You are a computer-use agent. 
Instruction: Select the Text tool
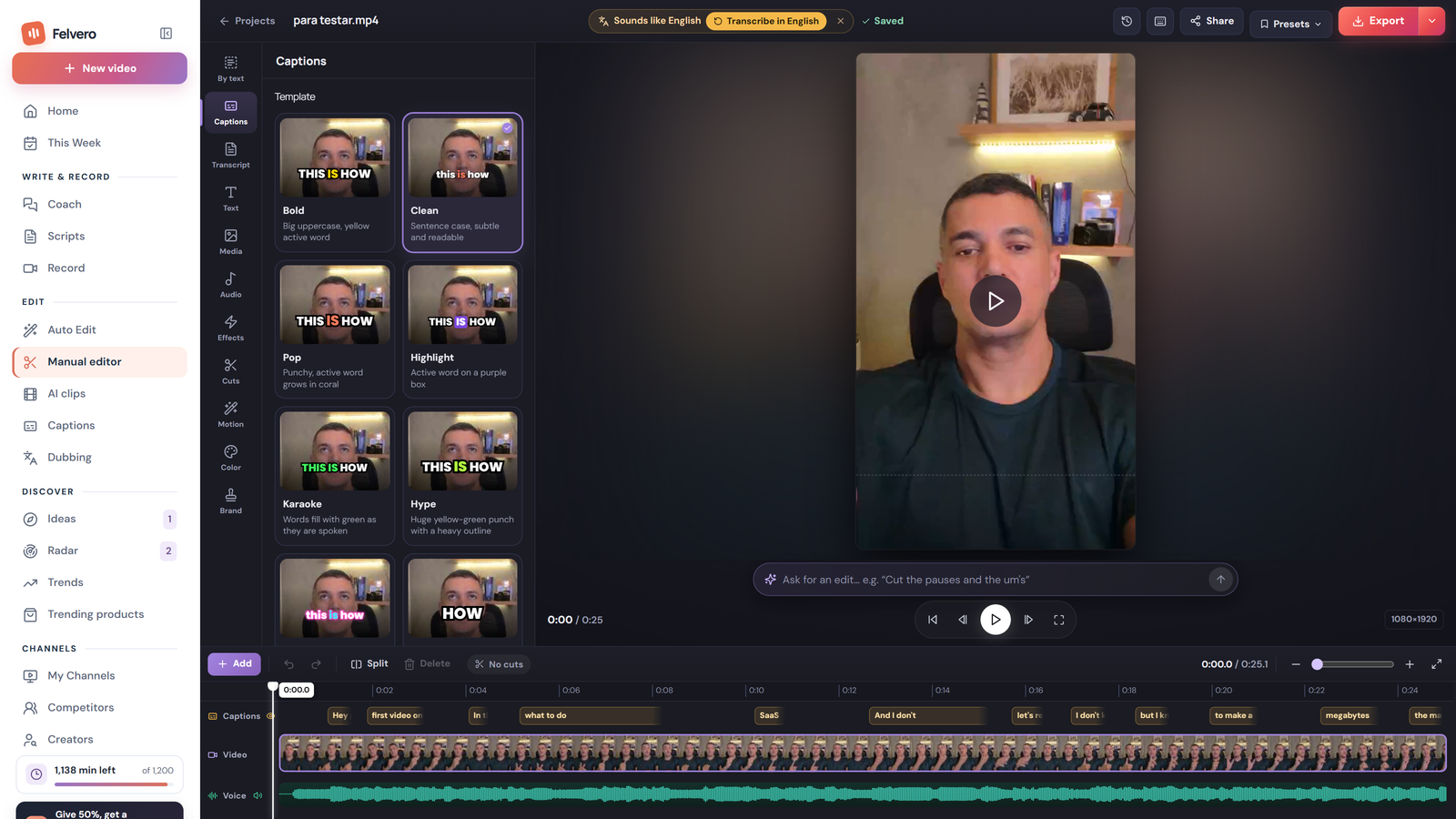pos(231,198)
